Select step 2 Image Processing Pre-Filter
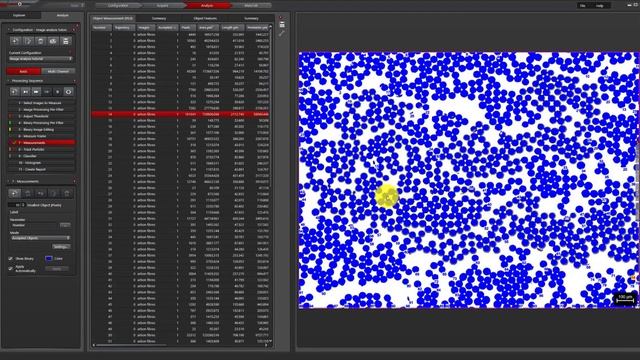640x360 pixels. [x=42, y=109]
